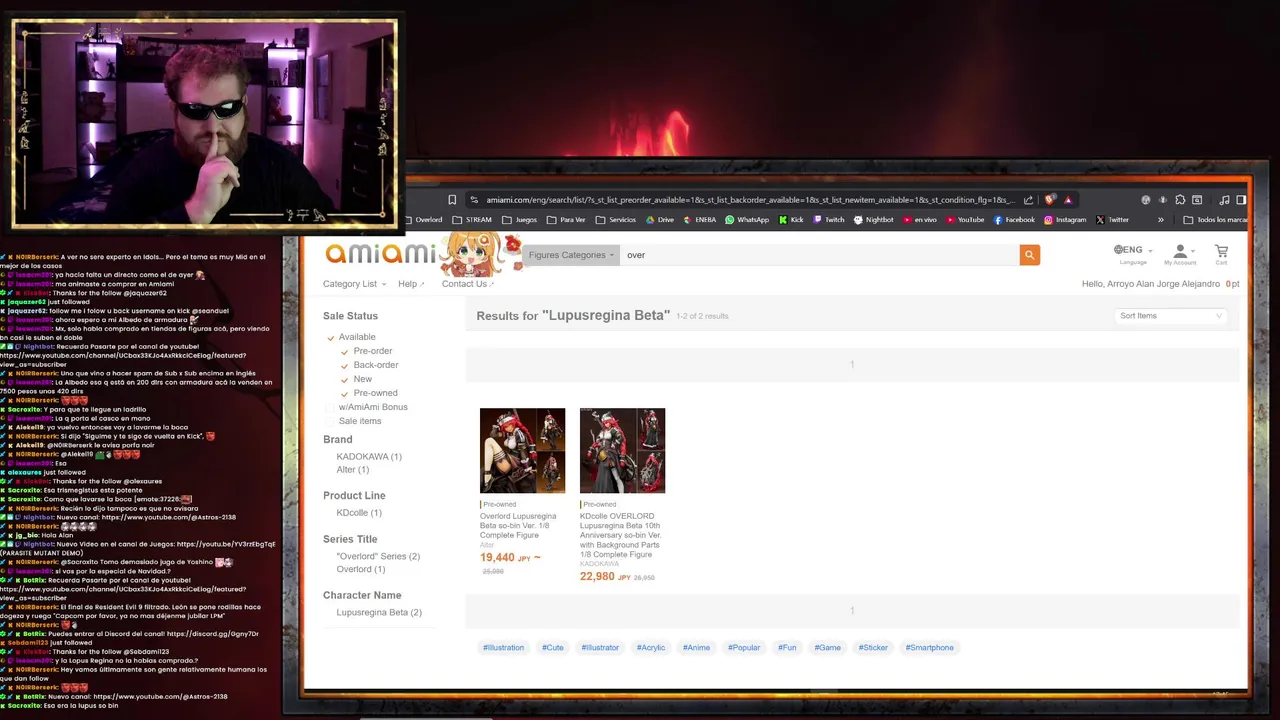Open the Help link

pos(411,284)
